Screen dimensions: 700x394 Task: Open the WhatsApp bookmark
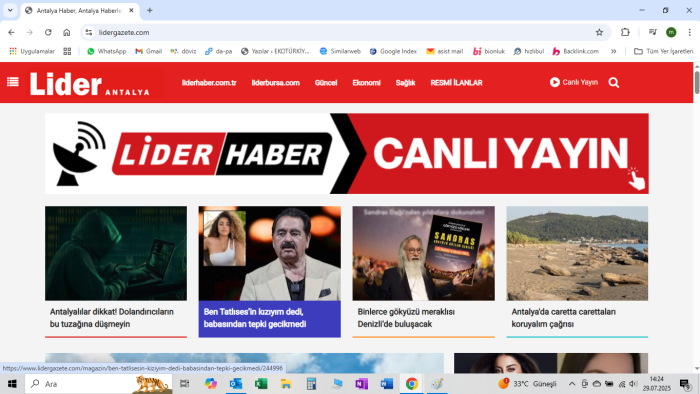tap(107, 51)
